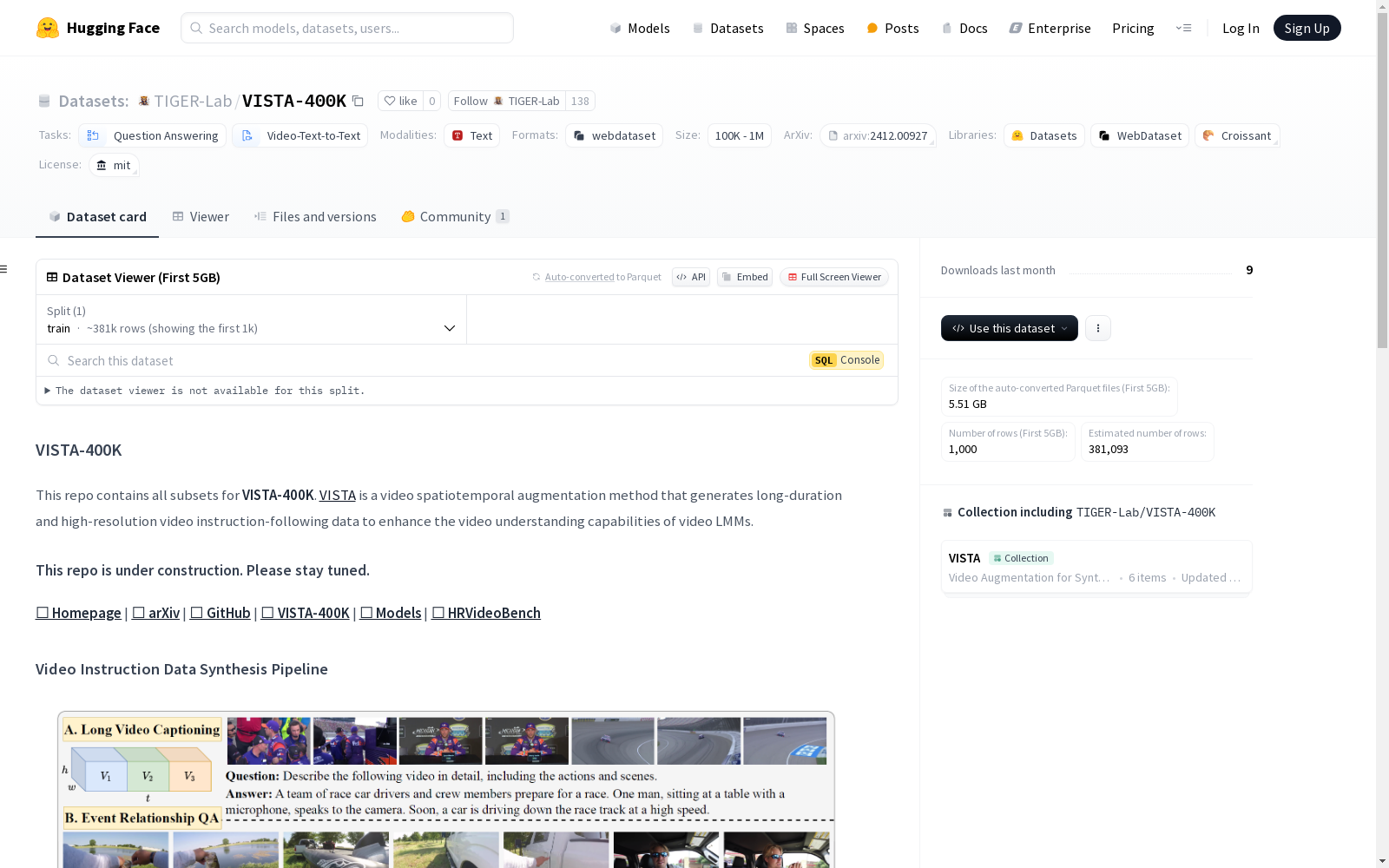
Task: Focus the Search models, datasets, users box
Action: (x=347, y=28)
